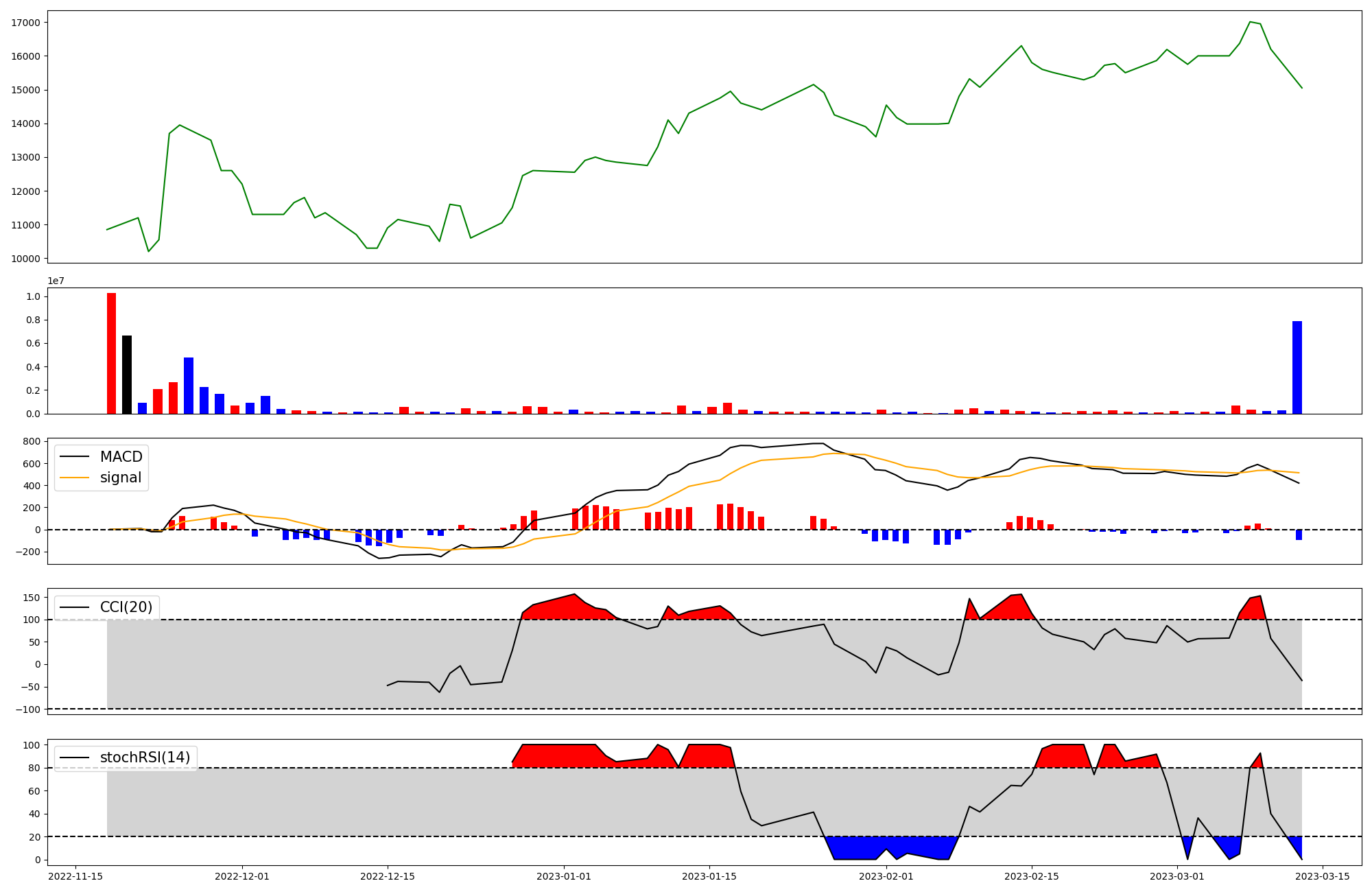Click the 2023-03-15 date label
Viewport: 1372px width, 892px height.
pyautogui.click(x=1323, y=876)
